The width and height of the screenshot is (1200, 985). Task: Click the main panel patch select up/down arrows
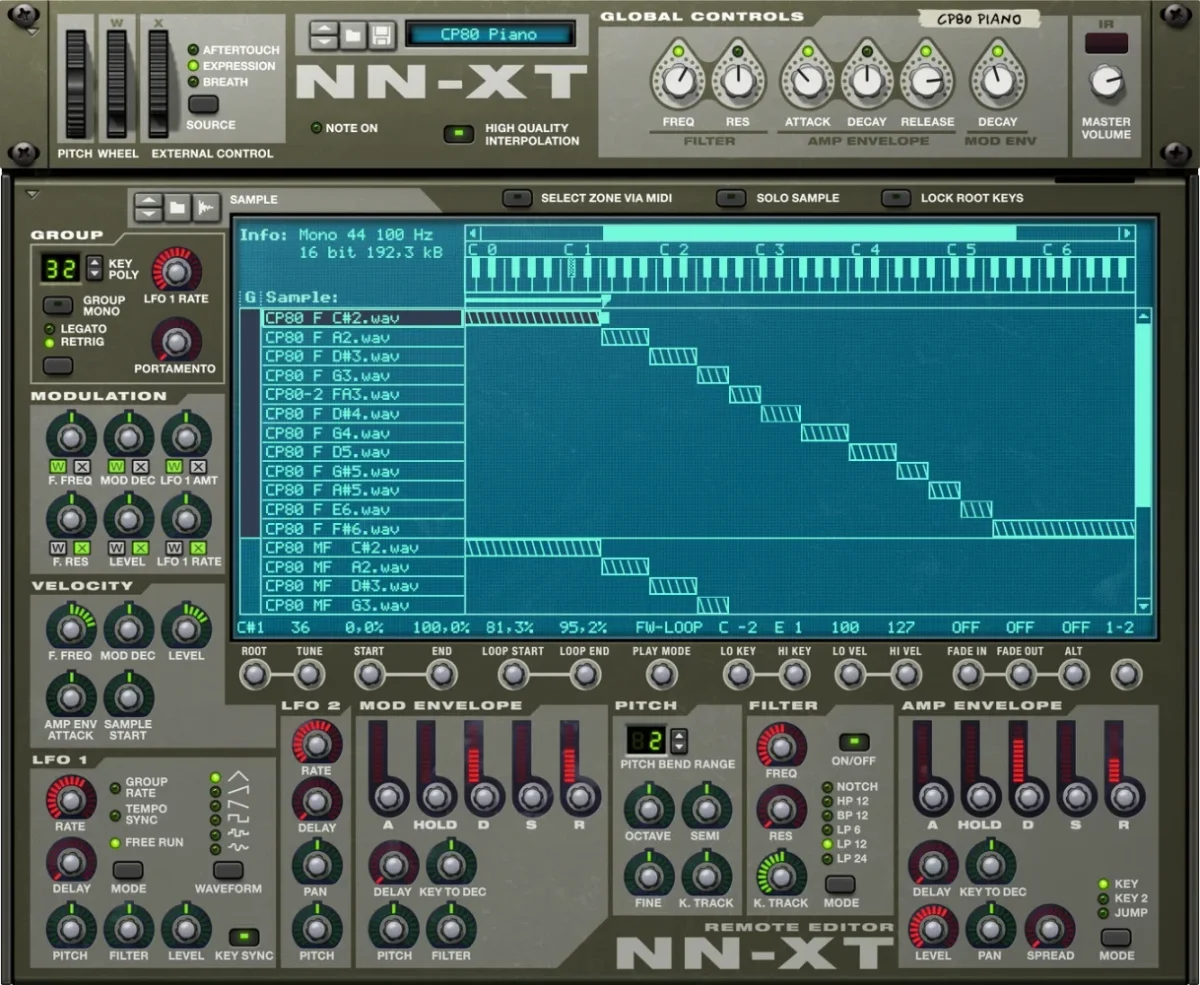coord(324,35)
